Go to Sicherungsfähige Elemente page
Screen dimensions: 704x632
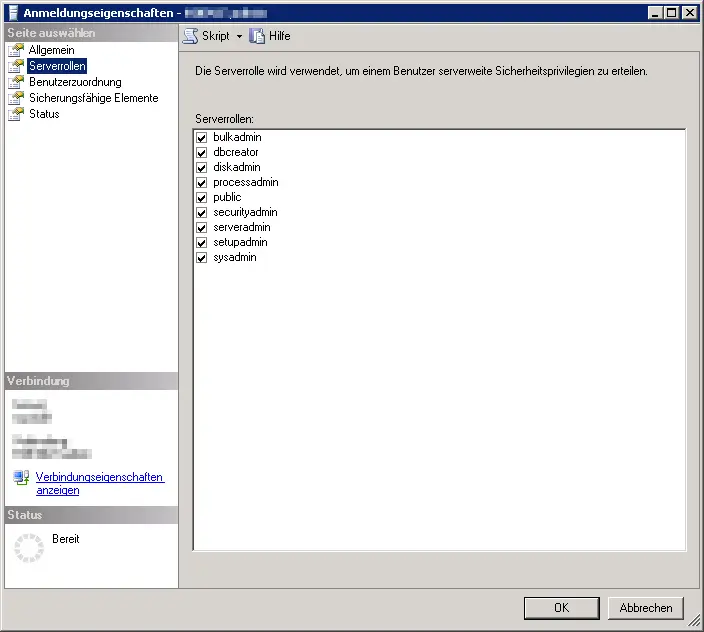point(93,98)
